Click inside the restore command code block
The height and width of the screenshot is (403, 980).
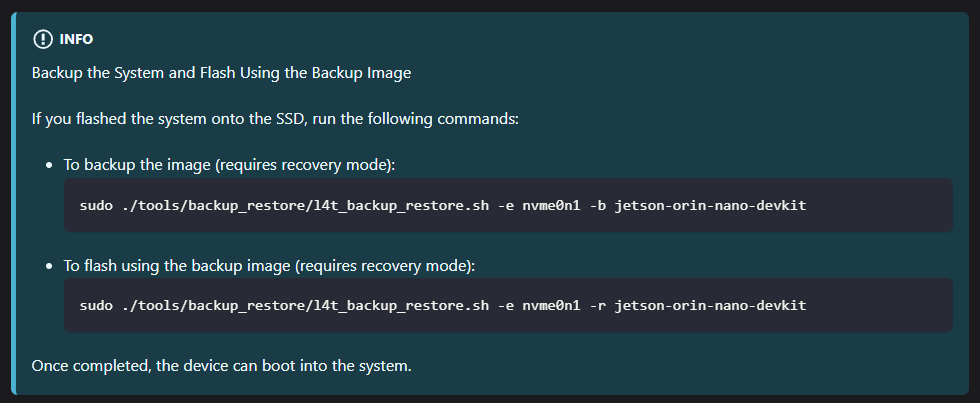coord(508,306)
